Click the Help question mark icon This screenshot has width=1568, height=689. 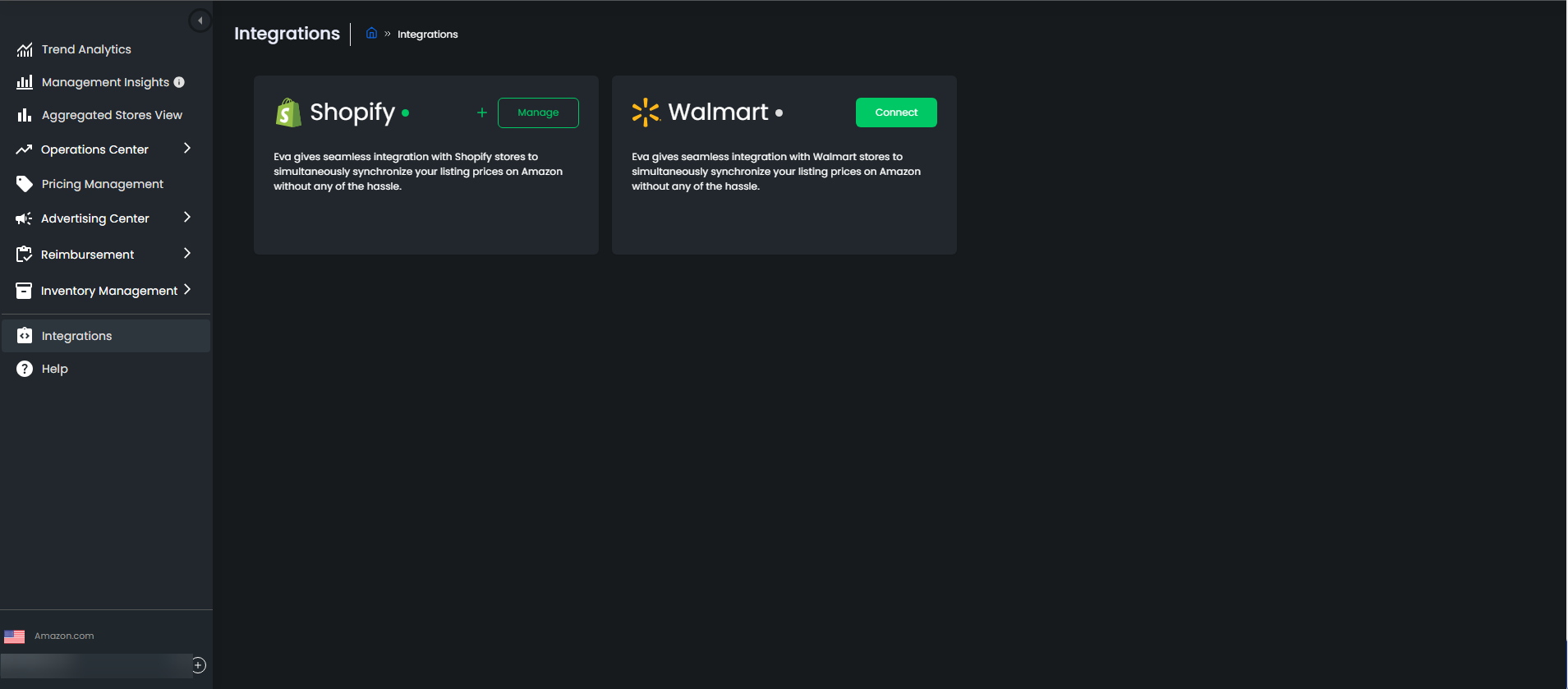point(25,369)
